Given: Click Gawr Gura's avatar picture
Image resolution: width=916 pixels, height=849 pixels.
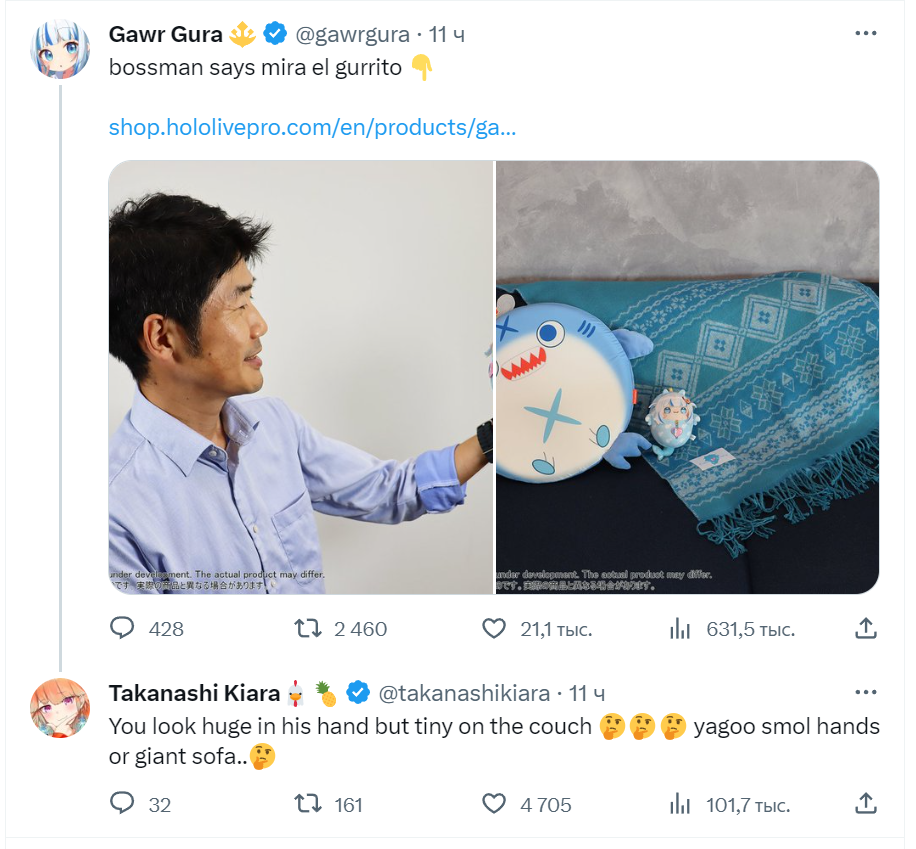Looking at the screenshot, I should coord(62,49).
